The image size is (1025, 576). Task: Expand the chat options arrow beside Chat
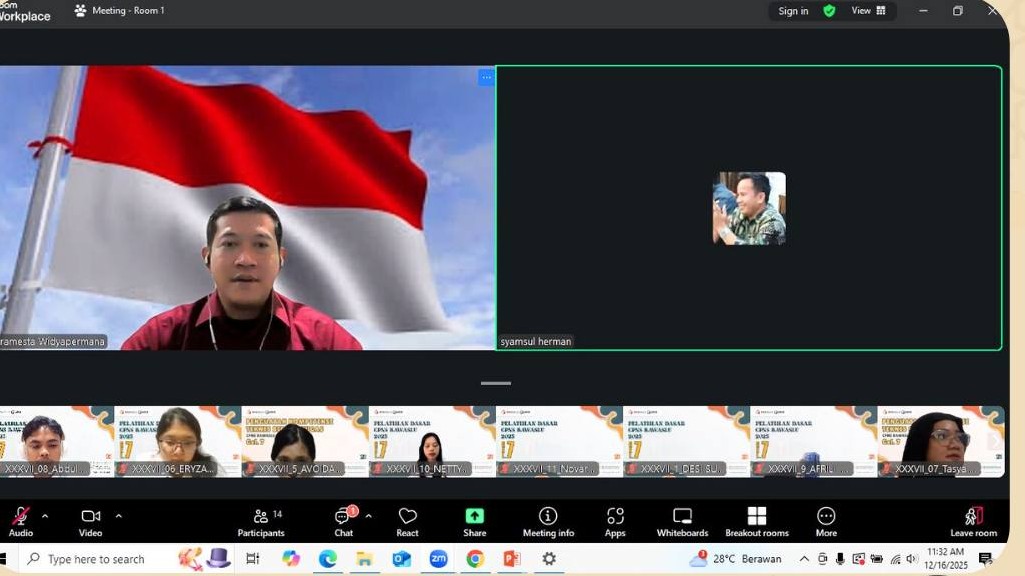pyautogui.click(x=369, y=516)
